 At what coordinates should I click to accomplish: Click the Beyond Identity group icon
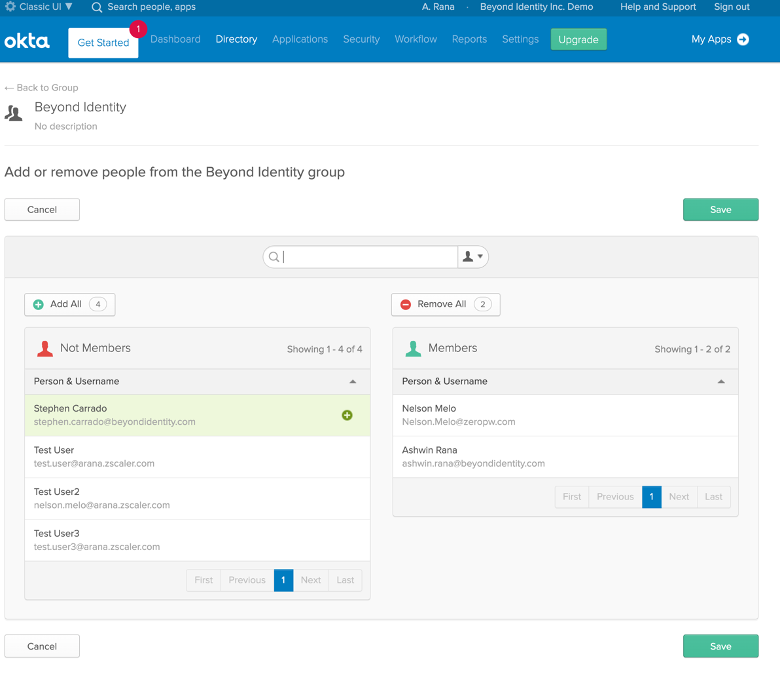coord(14,113)
